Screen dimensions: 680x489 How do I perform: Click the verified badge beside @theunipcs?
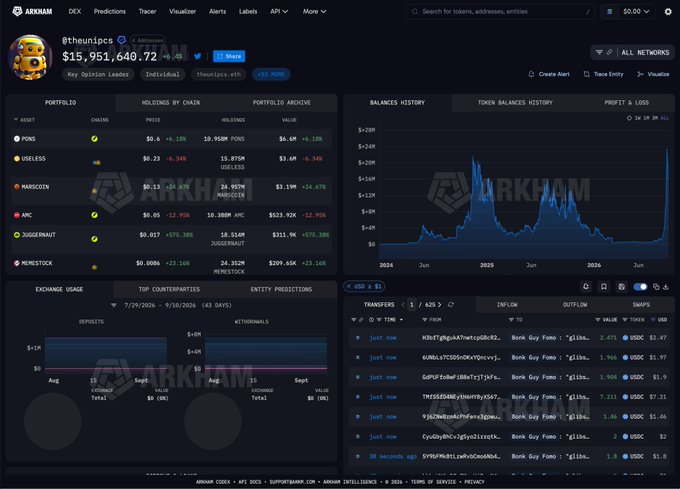click(x=122, y=40)
